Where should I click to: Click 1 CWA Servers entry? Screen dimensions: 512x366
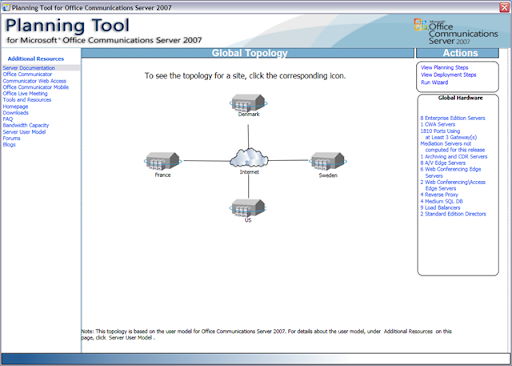(x=438, y=124)
